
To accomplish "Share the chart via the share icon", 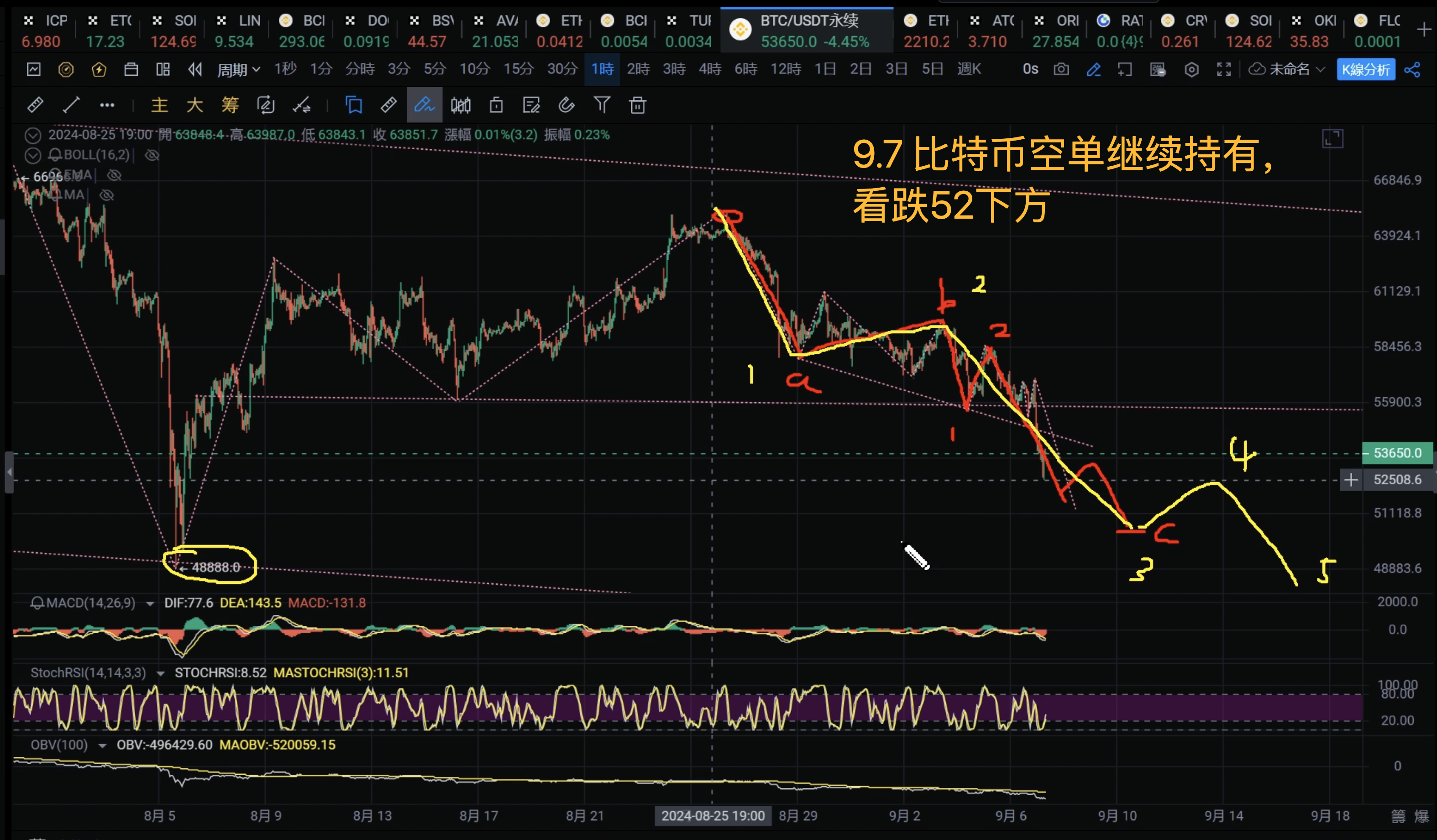I will 1413,69.
